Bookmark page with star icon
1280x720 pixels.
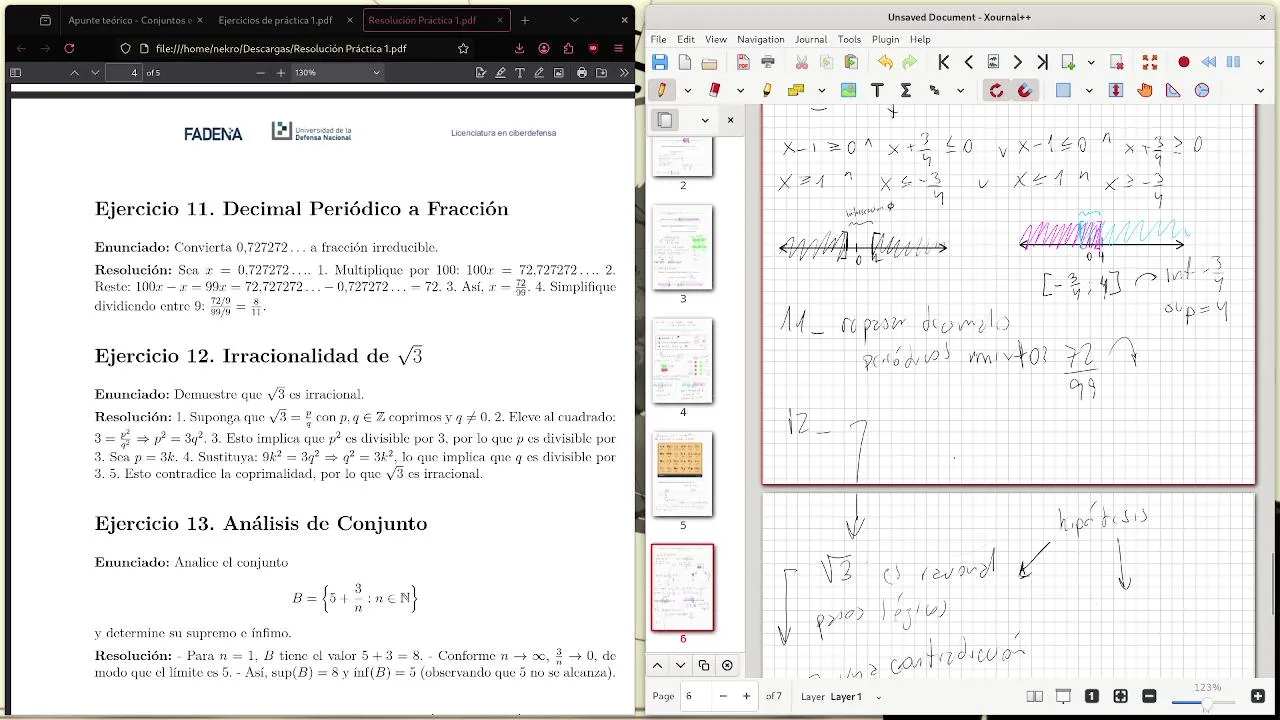pos(463,48)
